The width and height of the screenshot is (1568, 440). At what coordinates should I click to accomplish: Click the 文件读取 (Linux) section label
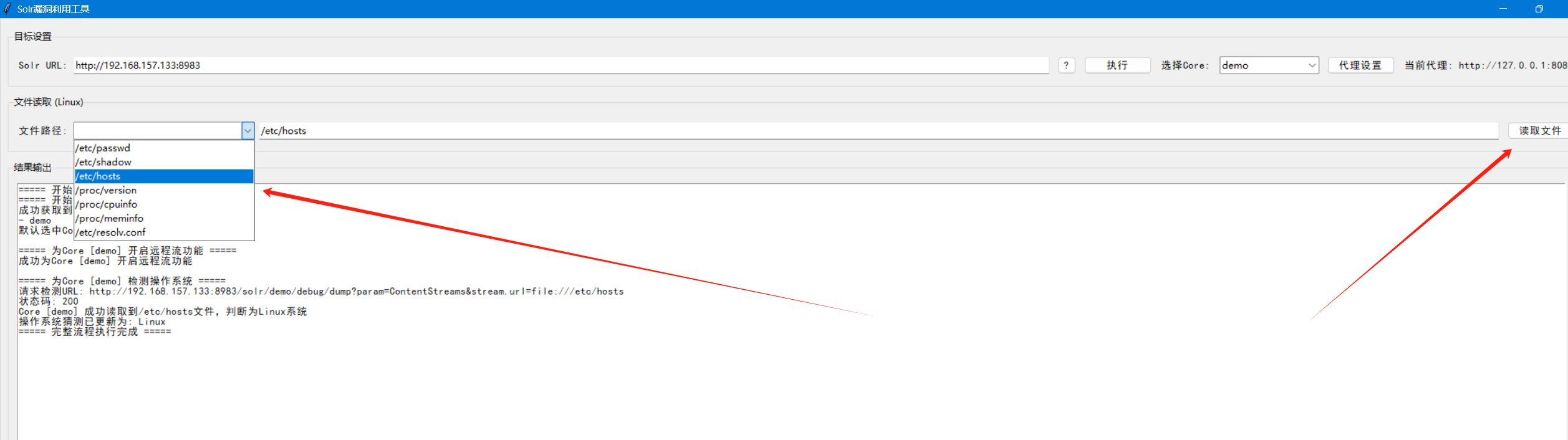click(x=49, y=102)
